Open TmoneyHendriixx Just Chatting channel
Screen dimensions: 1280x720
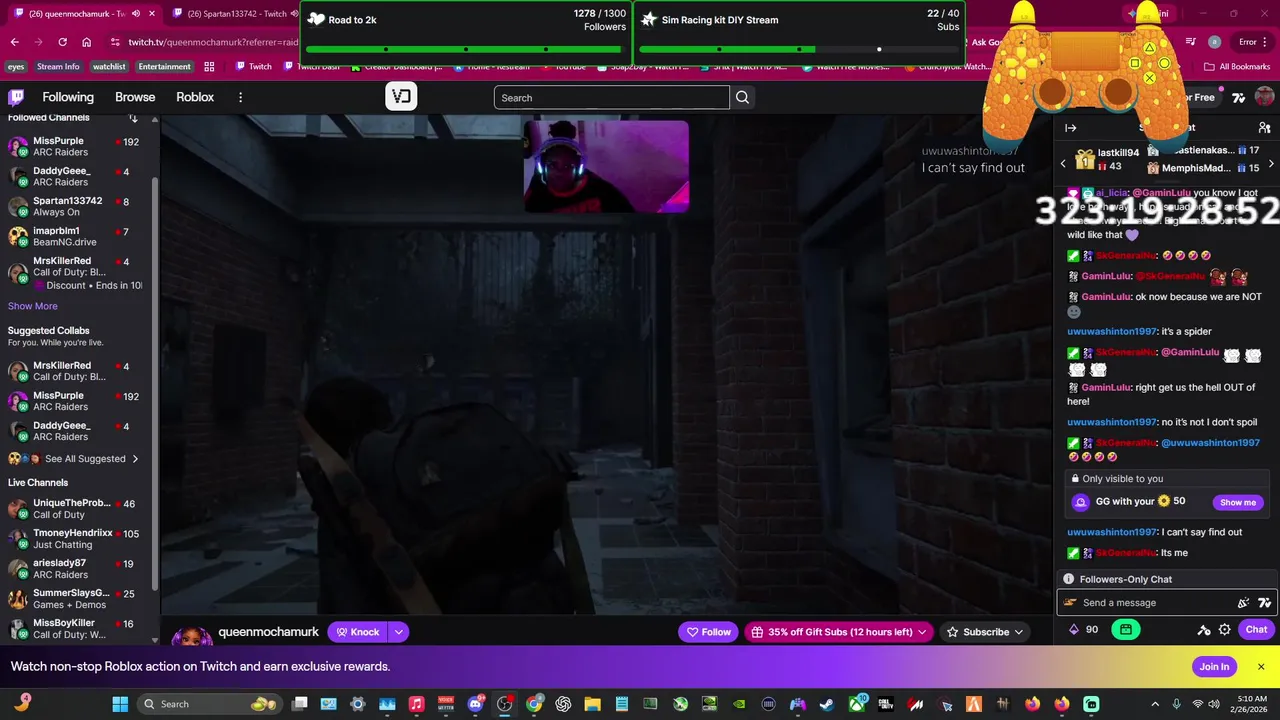click(x=75, y=538)
